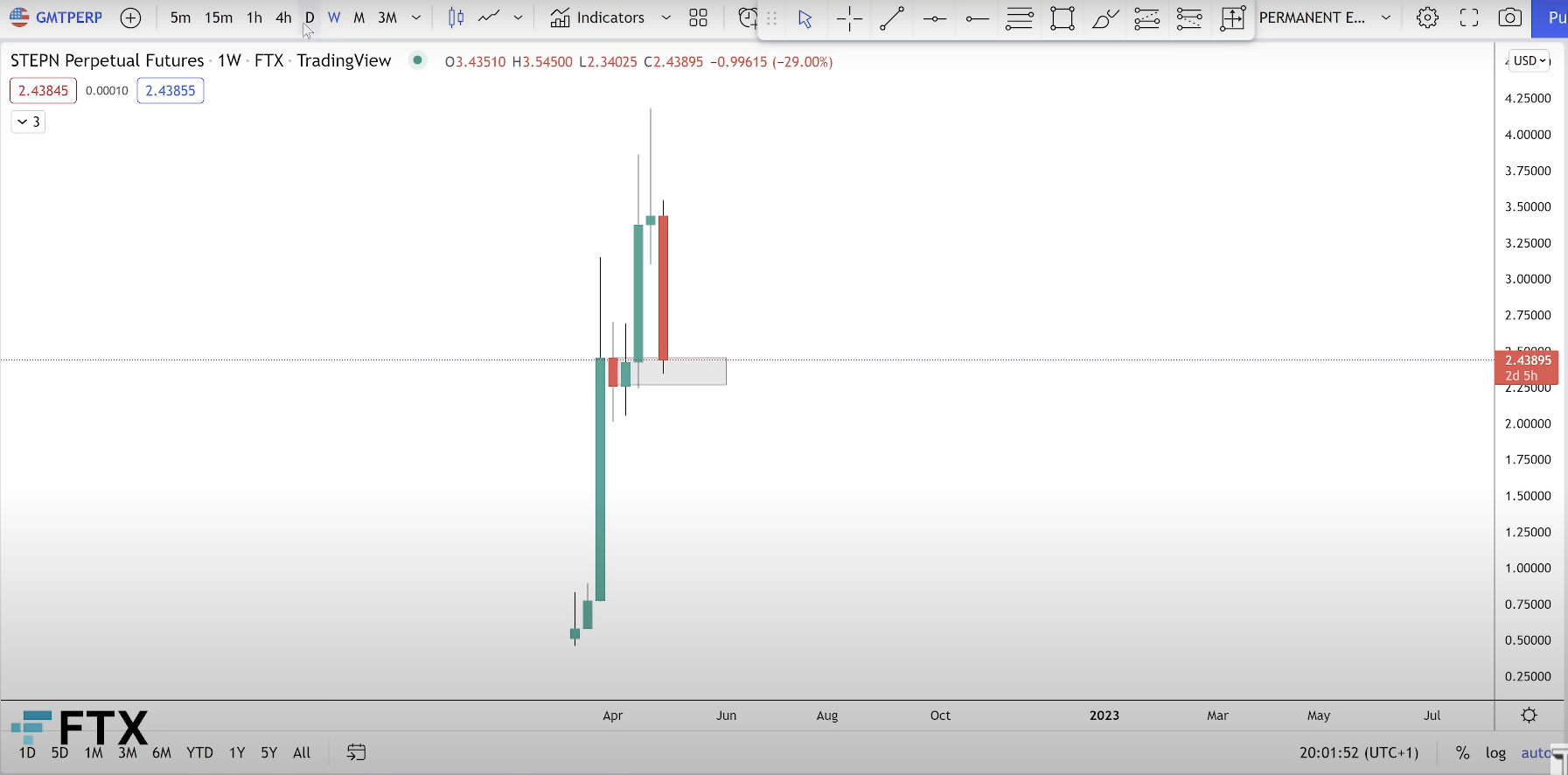1568x775 pixels.
Task: Select the horizontal line tool
Action: (x=935, y=18)
